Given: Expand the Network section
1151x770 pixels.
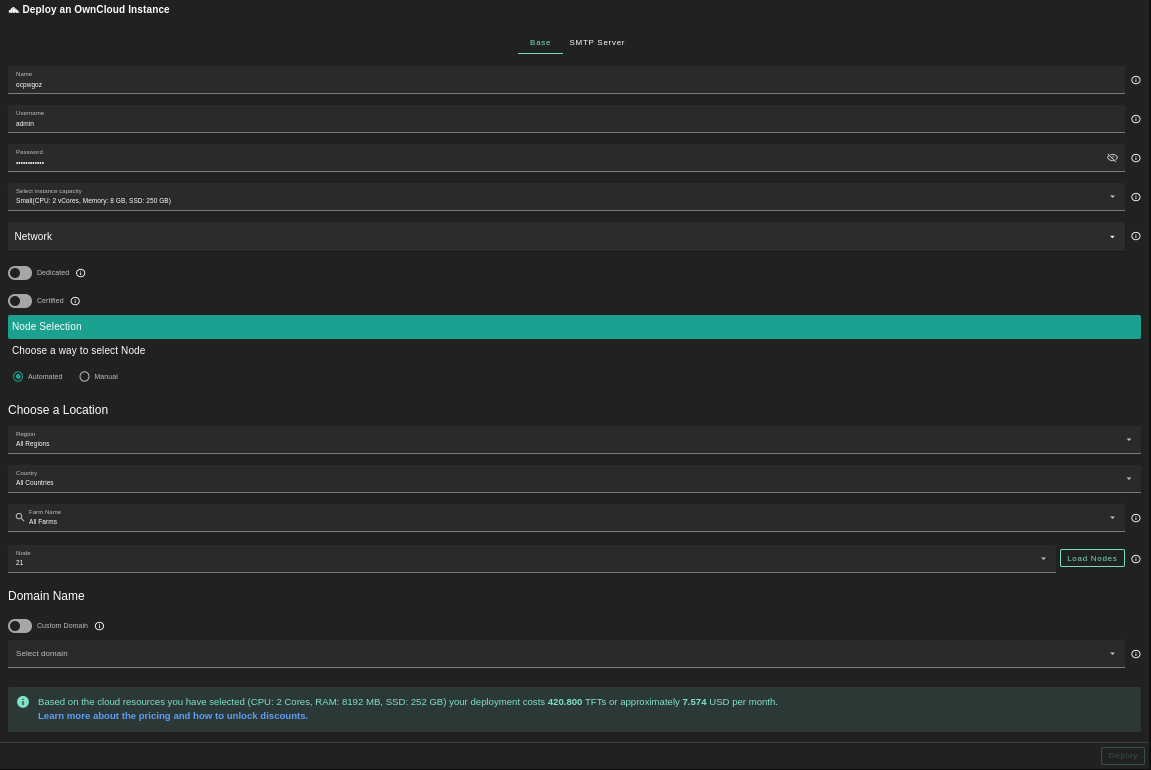Looking at the screenshot, I should (565, 237).
